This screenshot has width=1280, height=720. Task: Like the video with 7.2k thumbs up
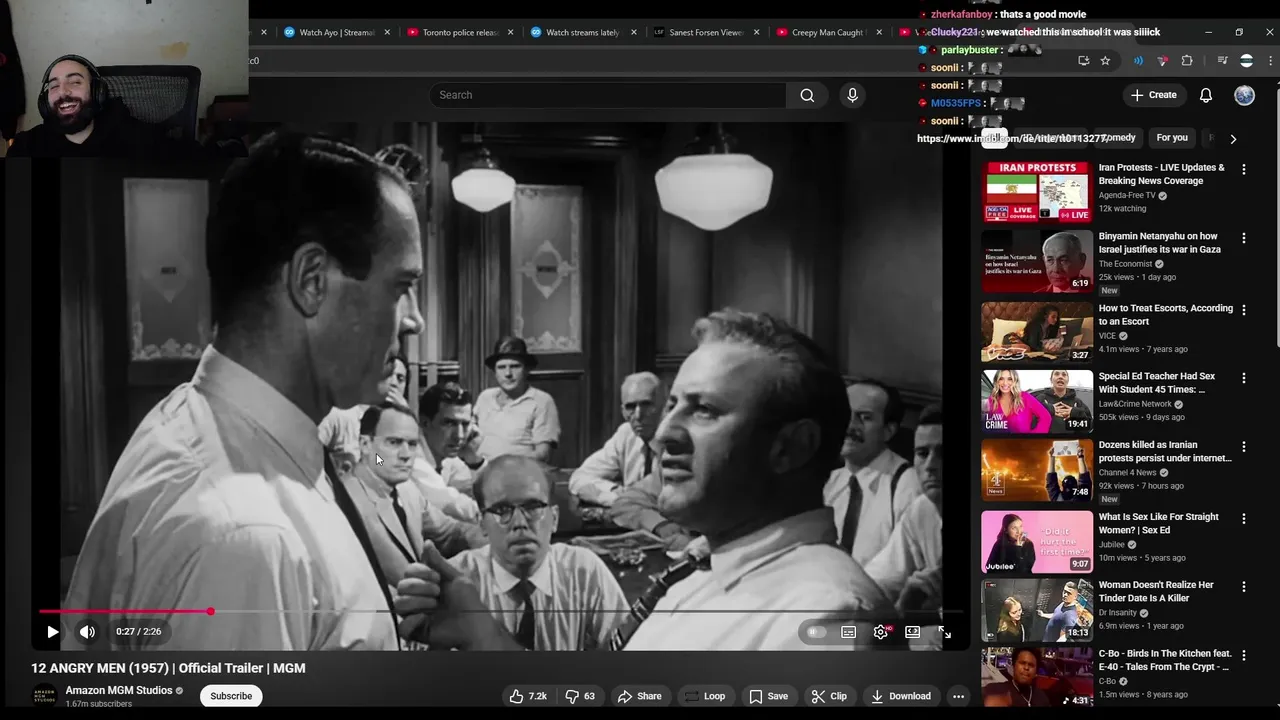[x=528, y=696]
